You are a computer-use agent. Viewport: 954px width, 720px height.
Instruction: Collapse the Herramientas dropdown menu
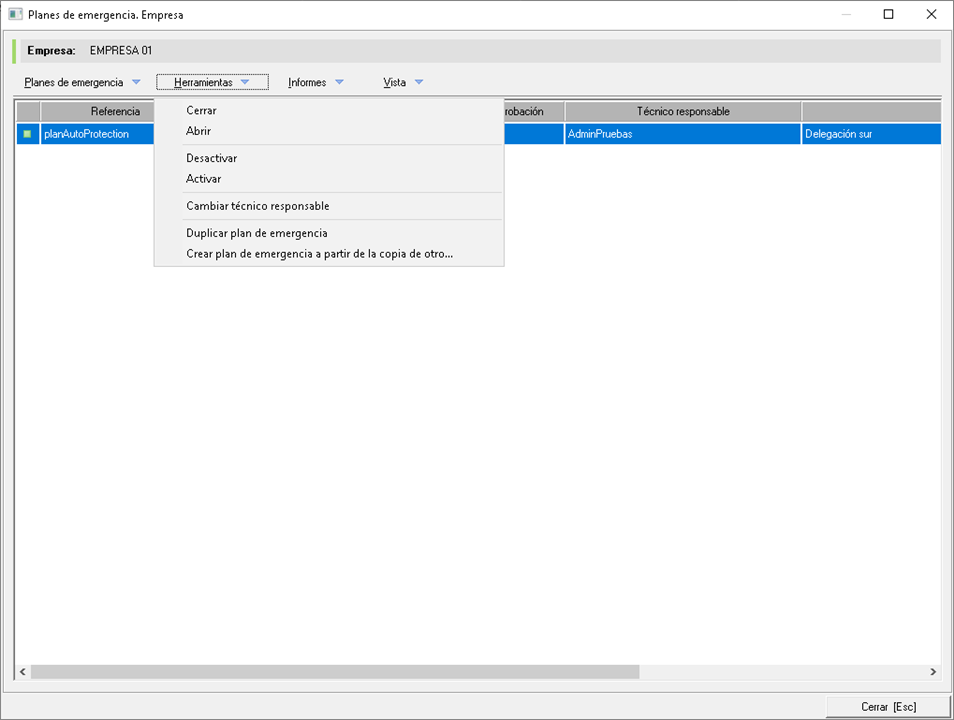coord(211,82)
